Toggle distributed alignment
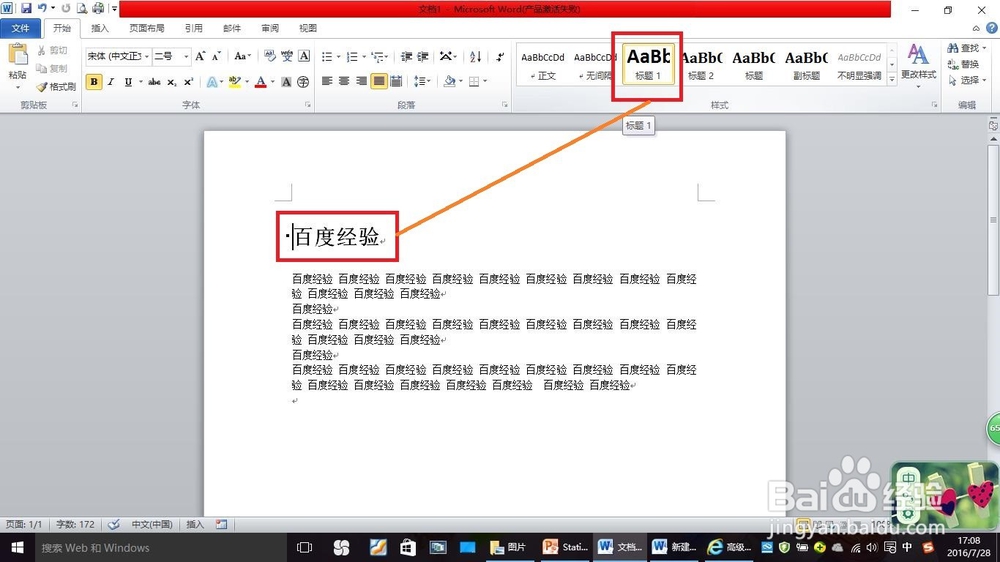This screenshot has height=562, width=1000. (396, 81)
